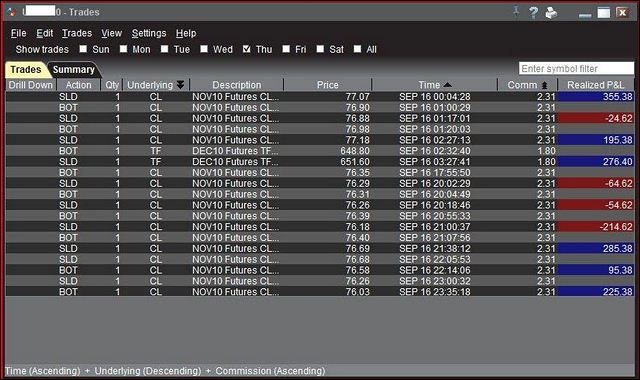Select the -64.62 realized P&L cell
Image resolution: width=640 pixels, height=380 pixels.
(x=596, y=183)
